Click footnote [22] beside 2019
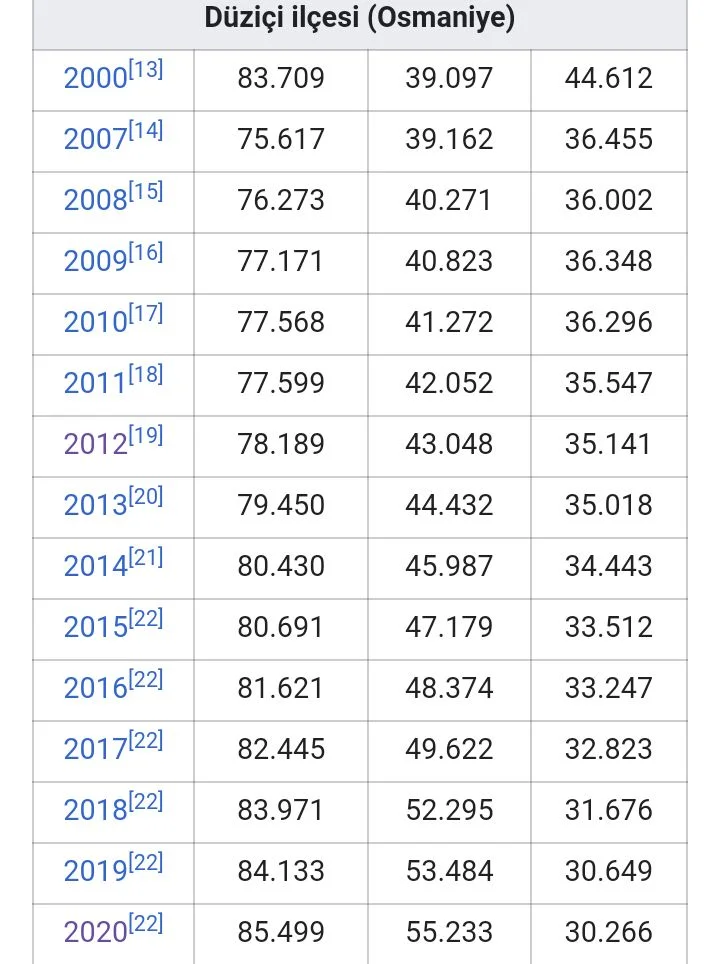Screen dimensions: 720x964 click(145, 862)
